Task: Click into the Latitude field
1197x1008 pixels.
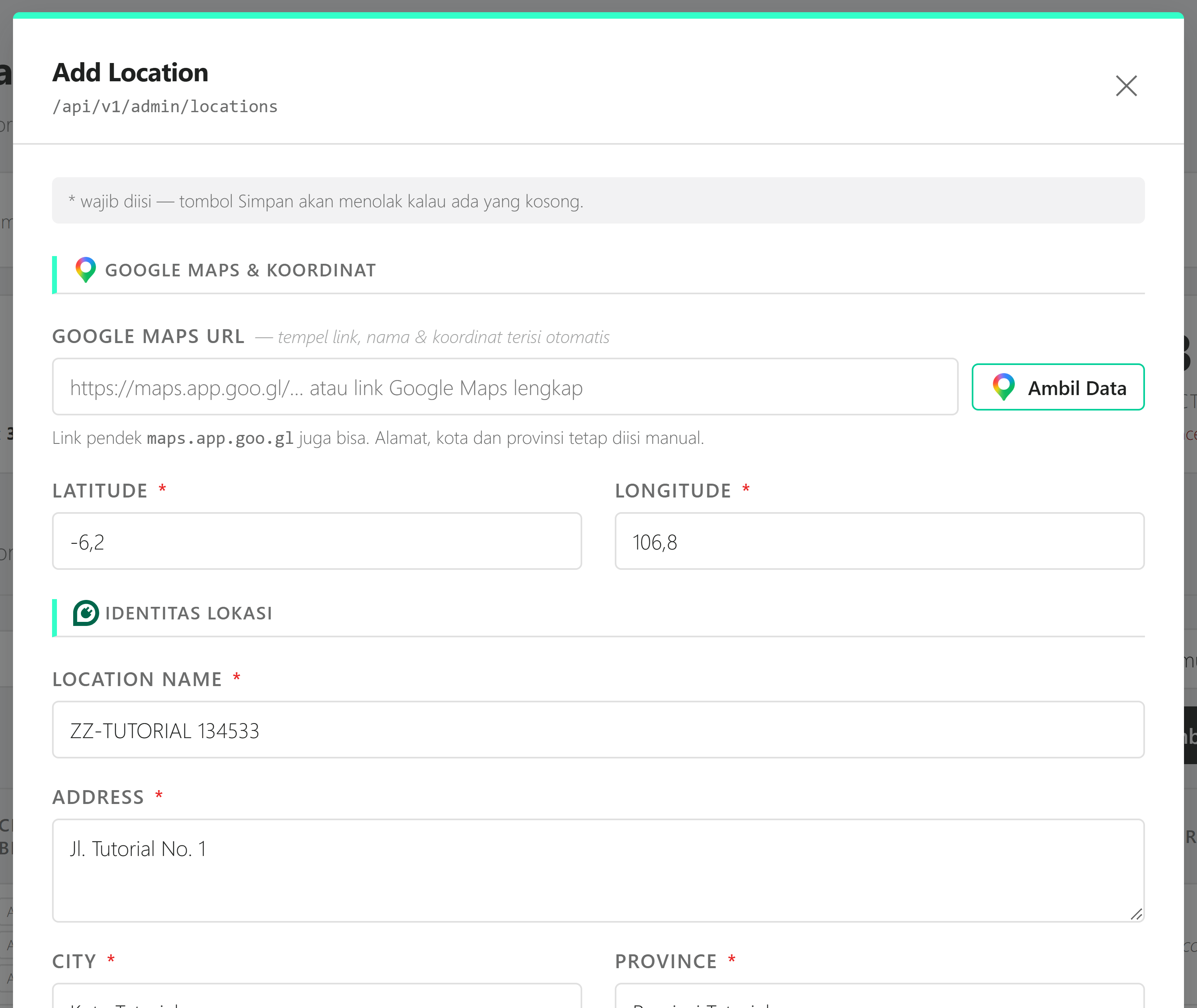Action: 317,541
